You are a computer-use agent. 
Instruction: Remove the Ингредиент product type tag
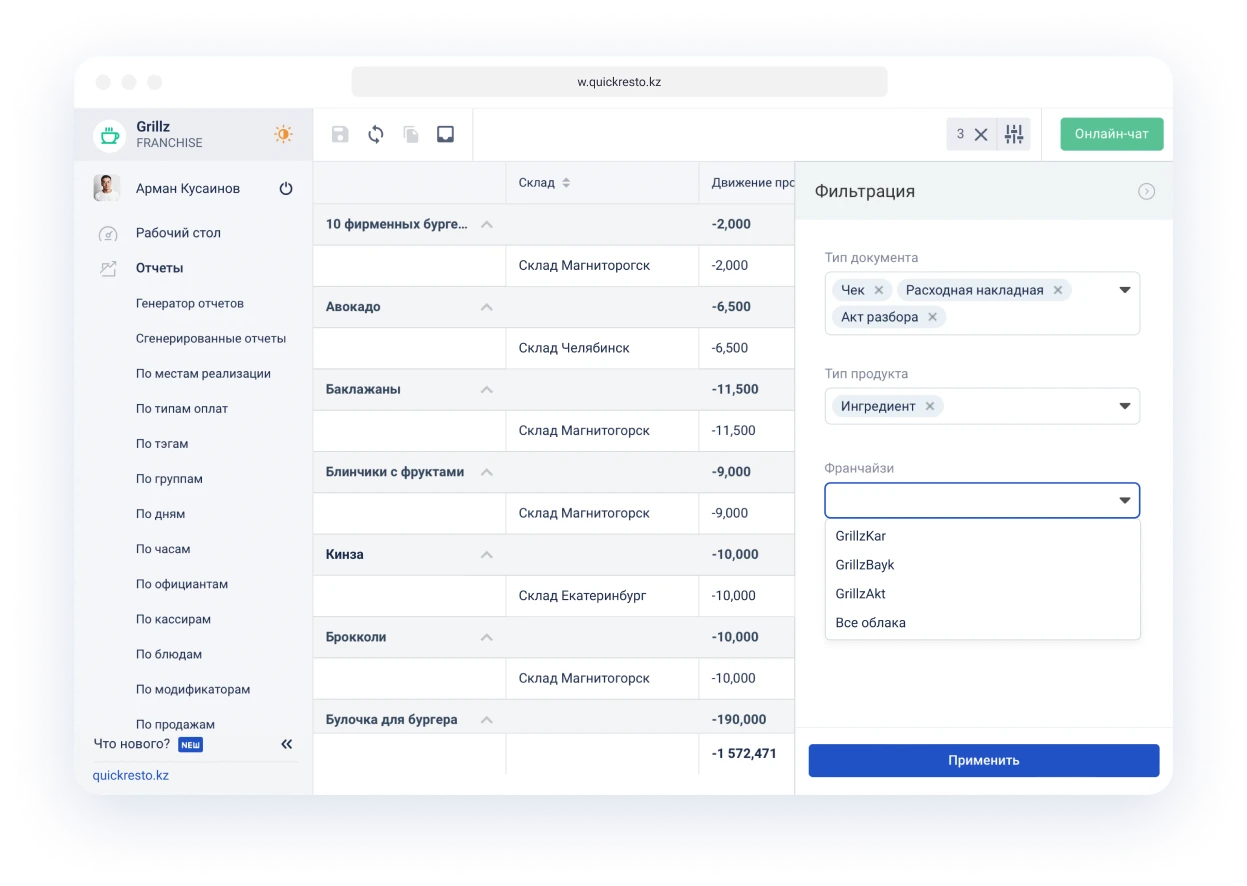click(930, 406)
